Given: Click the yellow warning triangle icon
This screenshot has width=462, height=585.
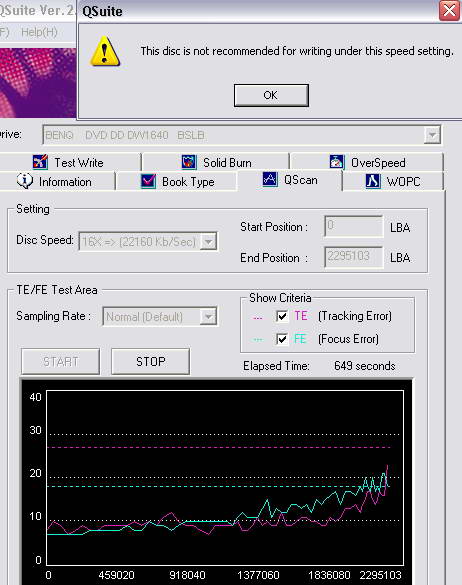Looking at the screenshot, I should 105,51.
